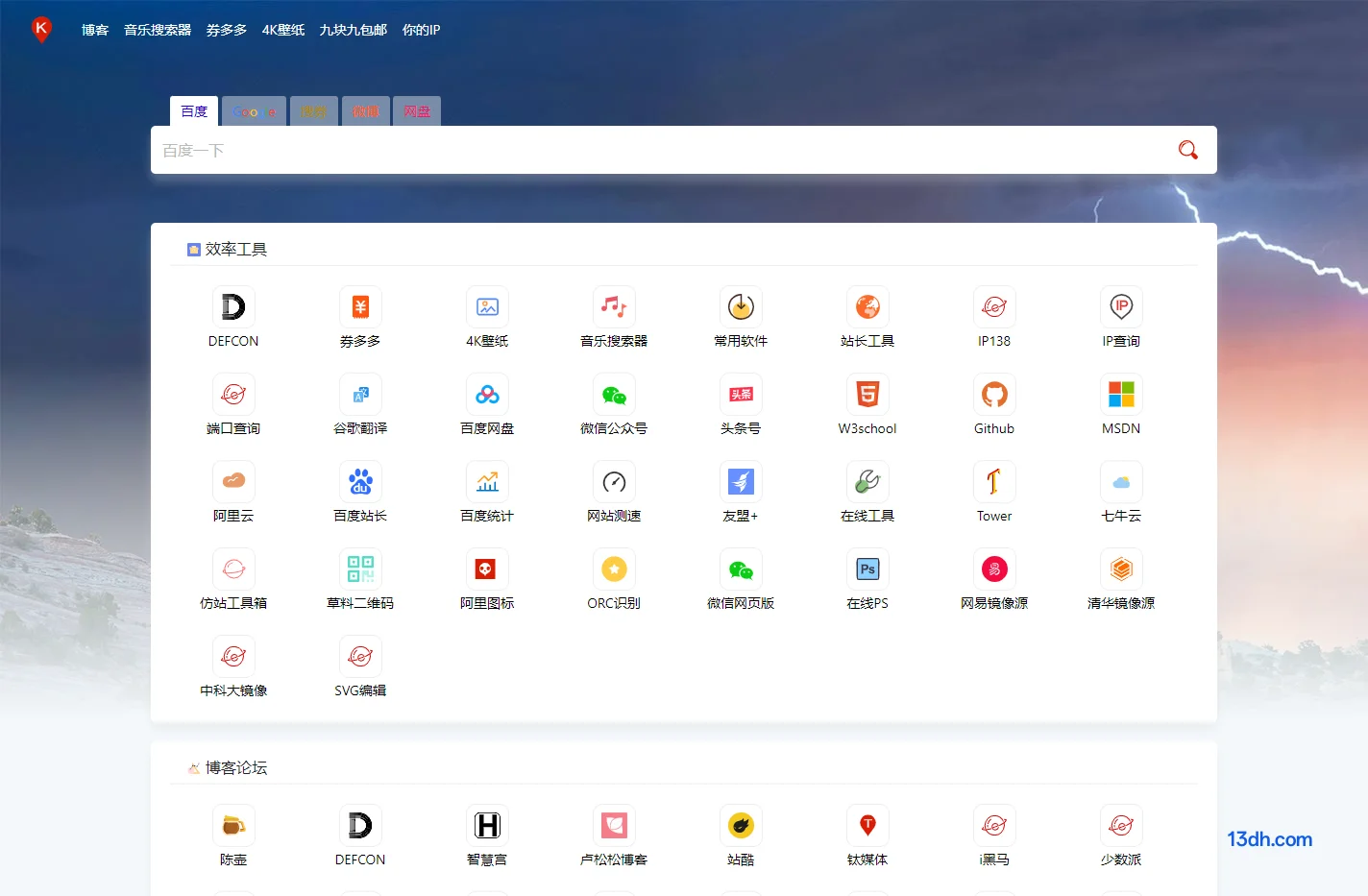Open the 在线工具 wrench icon
Screen dimensions: 1368x896
(x=867, y=482)
